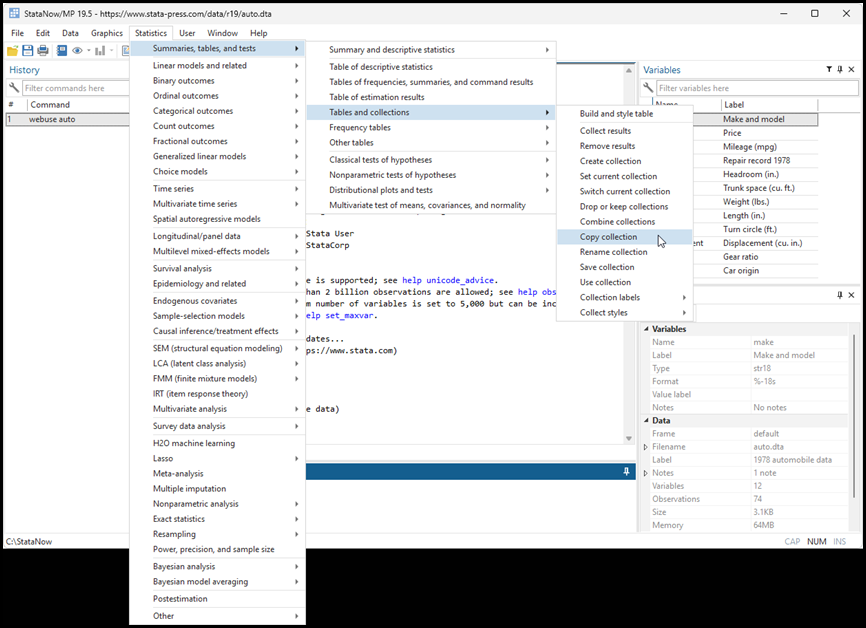Viewport: 866px width, 628px height.
Task: Open the Graphics menu
Action: click(107, 33)
